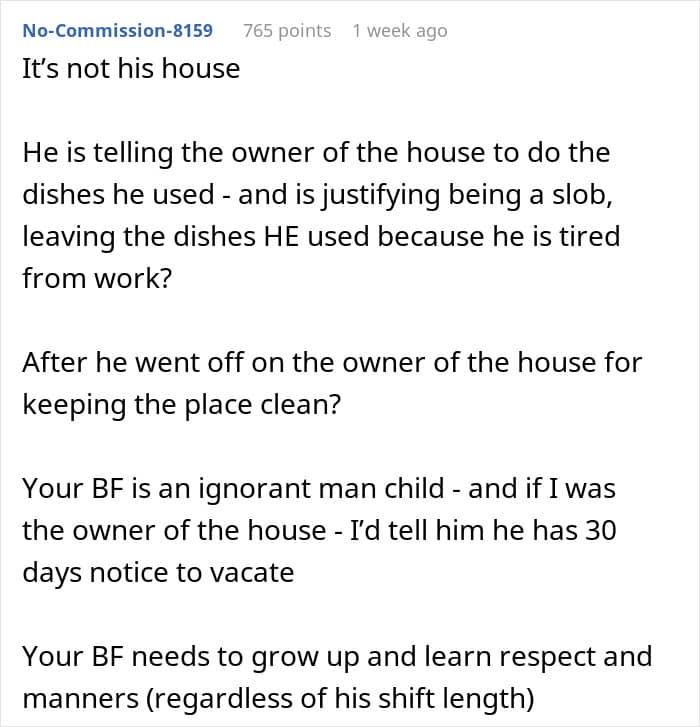Click the "1 week ago" timestamp
Screen dimensions: 700x727
point(399,31)
